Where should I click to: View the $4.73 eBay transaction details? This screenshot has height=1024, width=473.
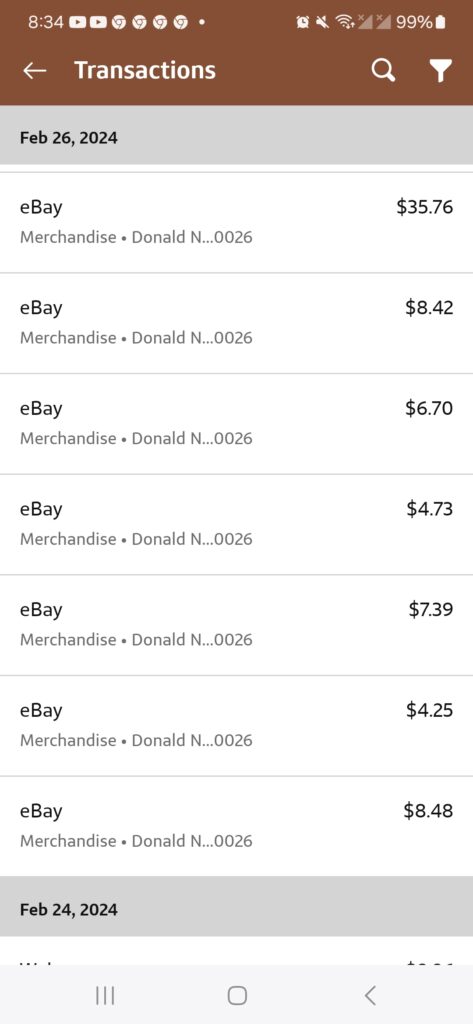click(236, 524)
